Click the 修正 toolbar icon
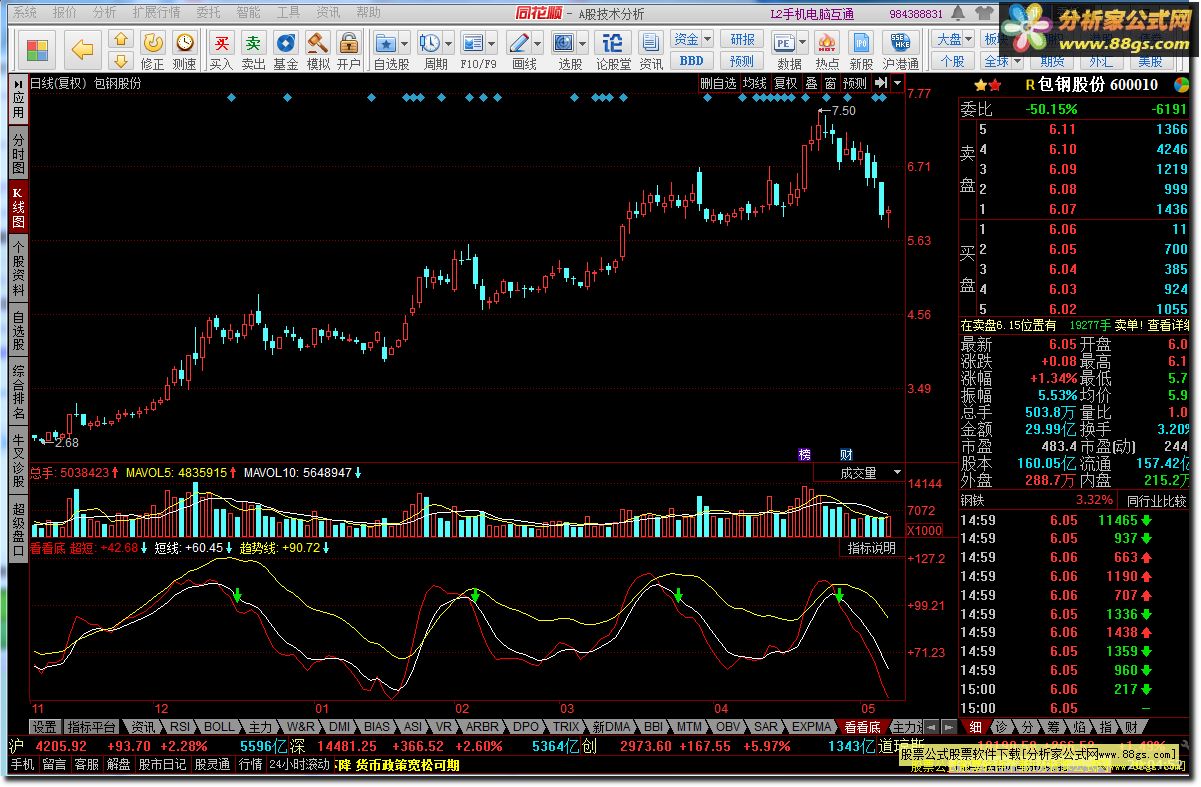1201x787 pixels. click(153, 42)
